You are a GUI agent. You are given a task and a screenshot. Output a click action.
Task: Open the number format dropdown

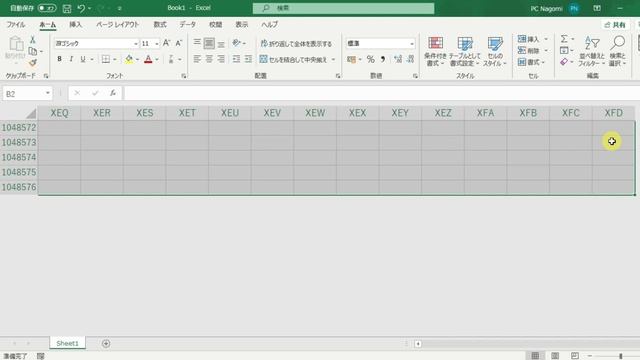(x=412, y=44)
